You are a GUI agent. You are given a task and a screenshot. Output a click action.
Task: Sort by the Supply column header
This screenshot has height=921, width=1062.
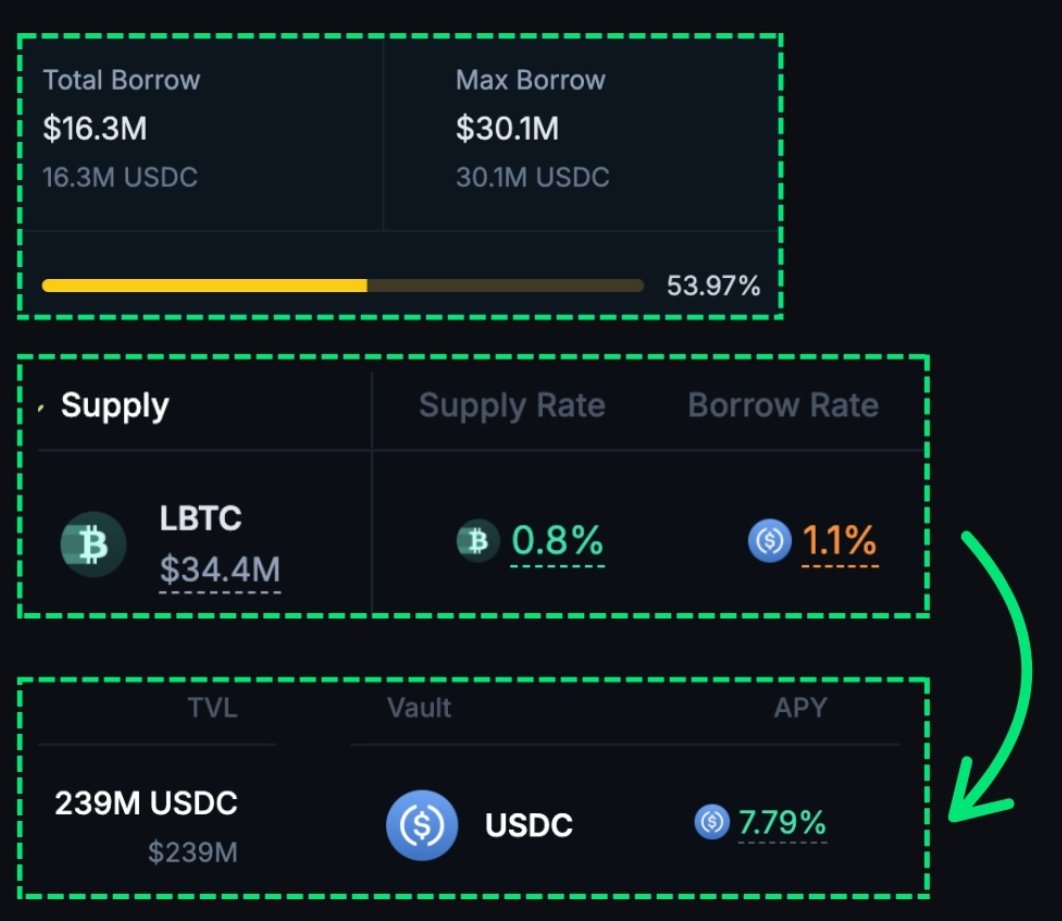(114, 406)
